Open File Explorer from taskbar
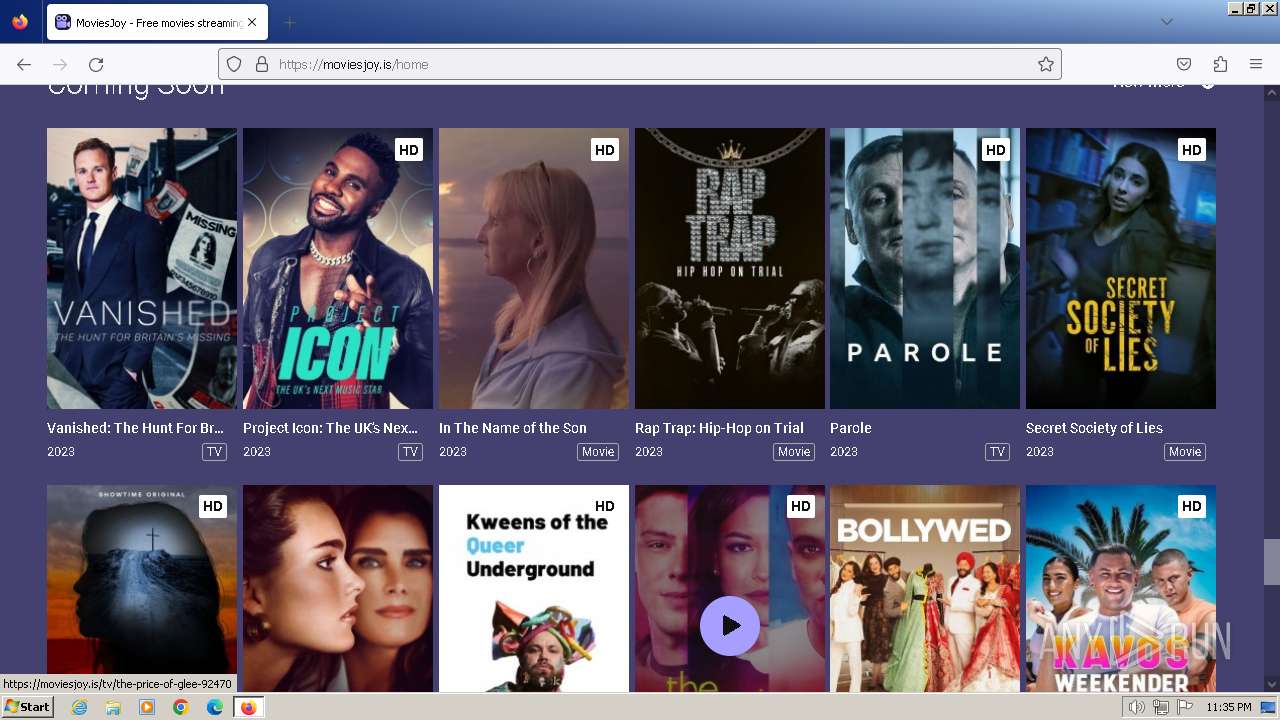Viewport: 1280px width, 720px height. (113, 707)
